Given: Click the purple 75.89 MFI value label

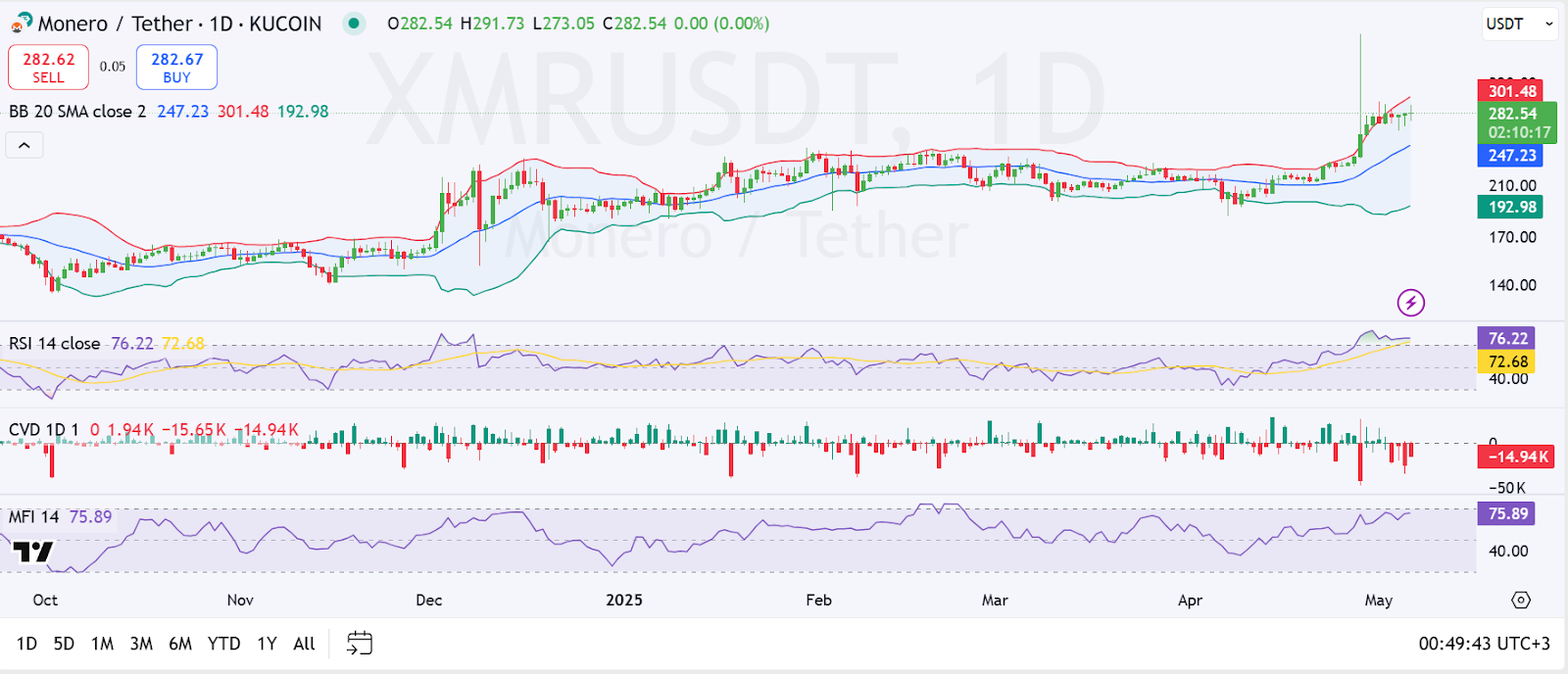Looking at the screenshot, I should click(x=1506, y=513).
